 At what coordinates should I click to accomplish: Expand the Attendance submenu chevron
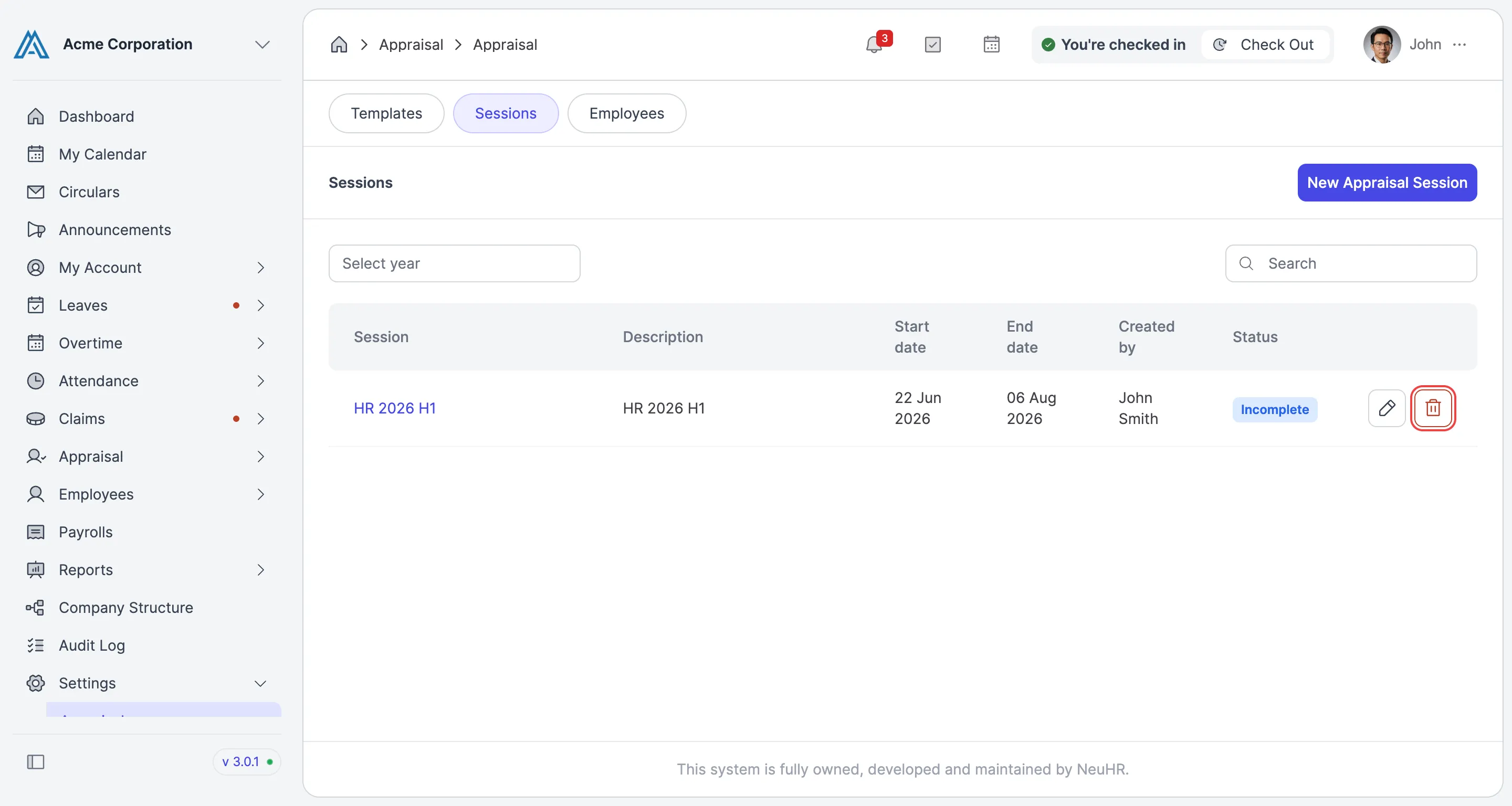[260, 381]
